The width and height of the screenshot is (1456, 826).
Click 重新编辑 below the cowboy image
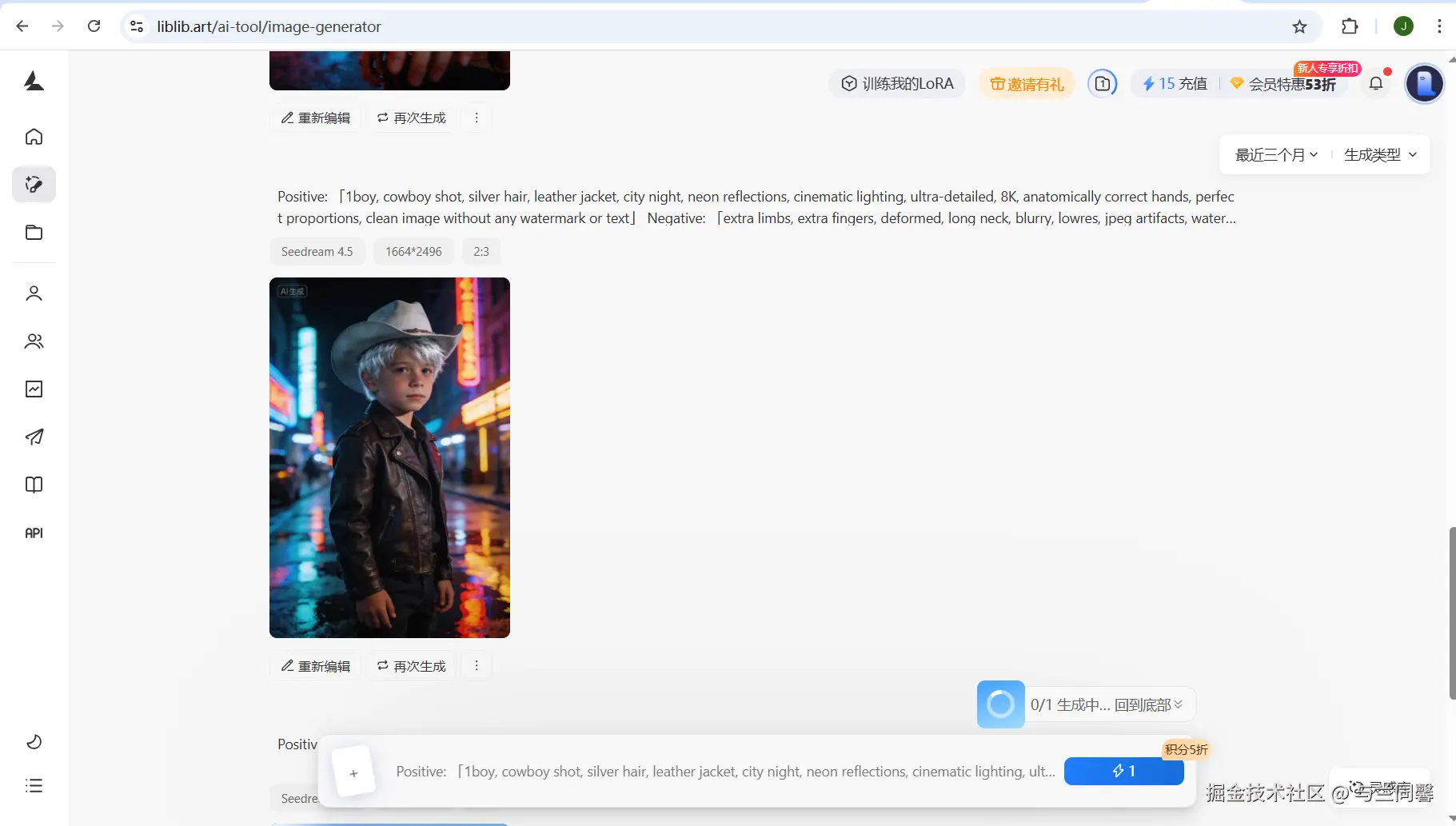(x=316, y=666)
